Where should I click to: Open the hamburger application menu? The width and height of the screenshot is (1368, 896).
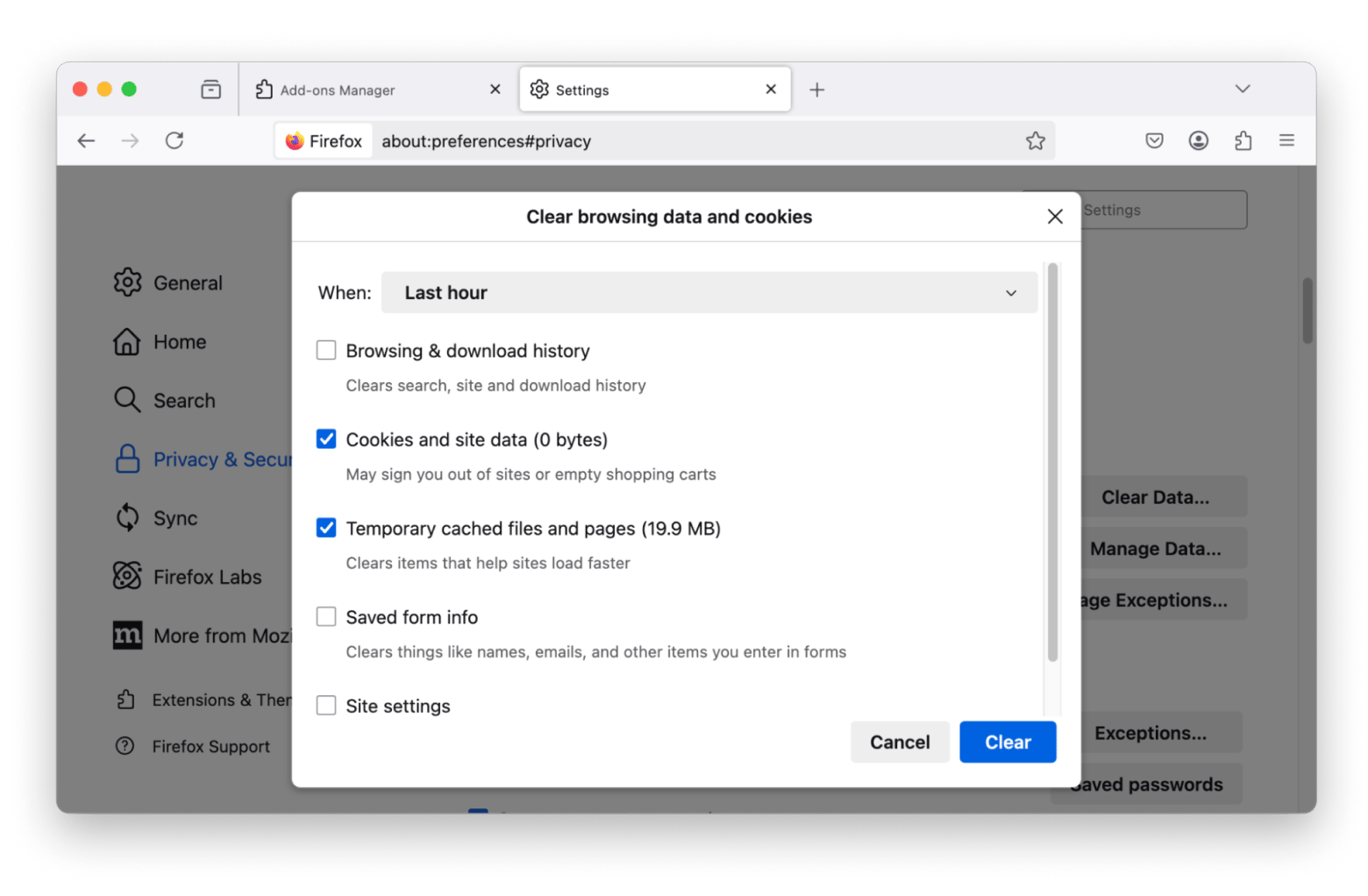[x=1286, y=140]
